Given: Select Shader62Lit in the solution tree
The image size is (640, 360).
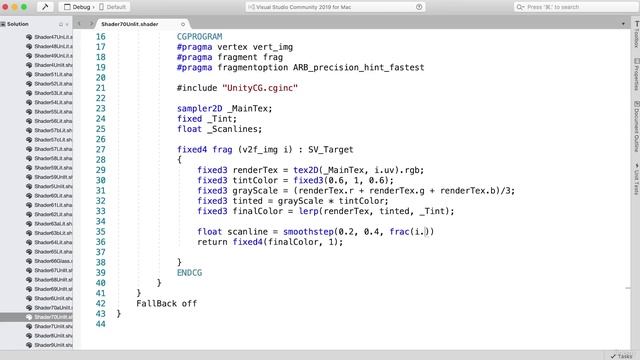Looking at the screenshot, I should pos(53,214).
